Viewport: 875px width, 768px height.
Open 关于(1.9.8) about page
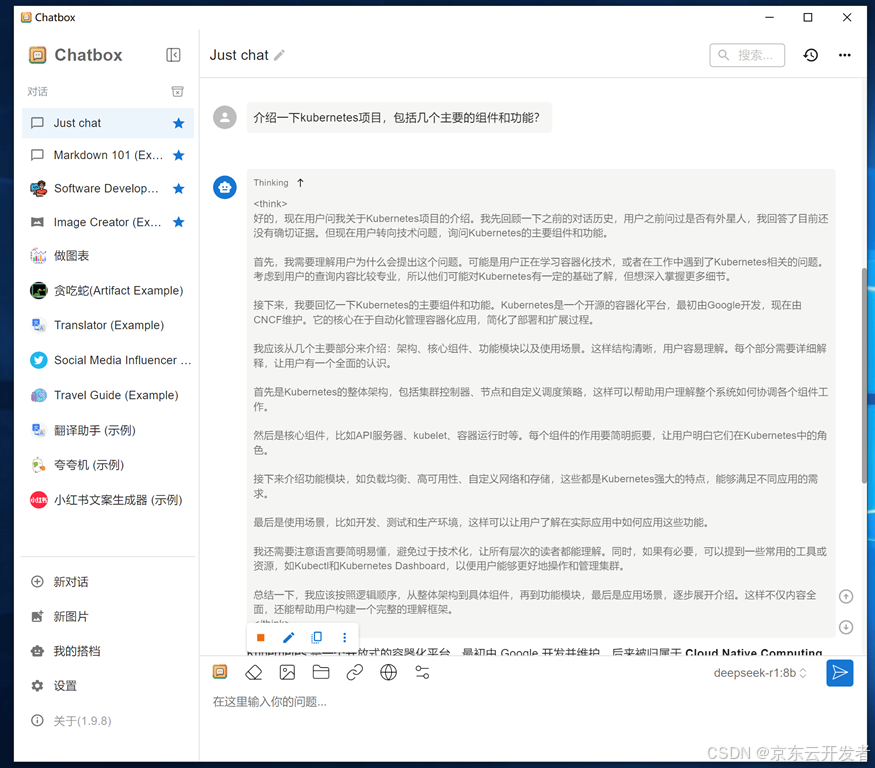(x=108, y=721)
